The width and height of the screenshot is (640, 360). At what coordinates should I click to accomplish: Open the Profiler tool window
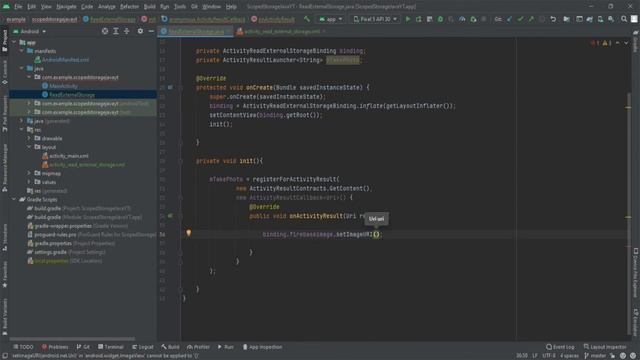pos(198,347)
